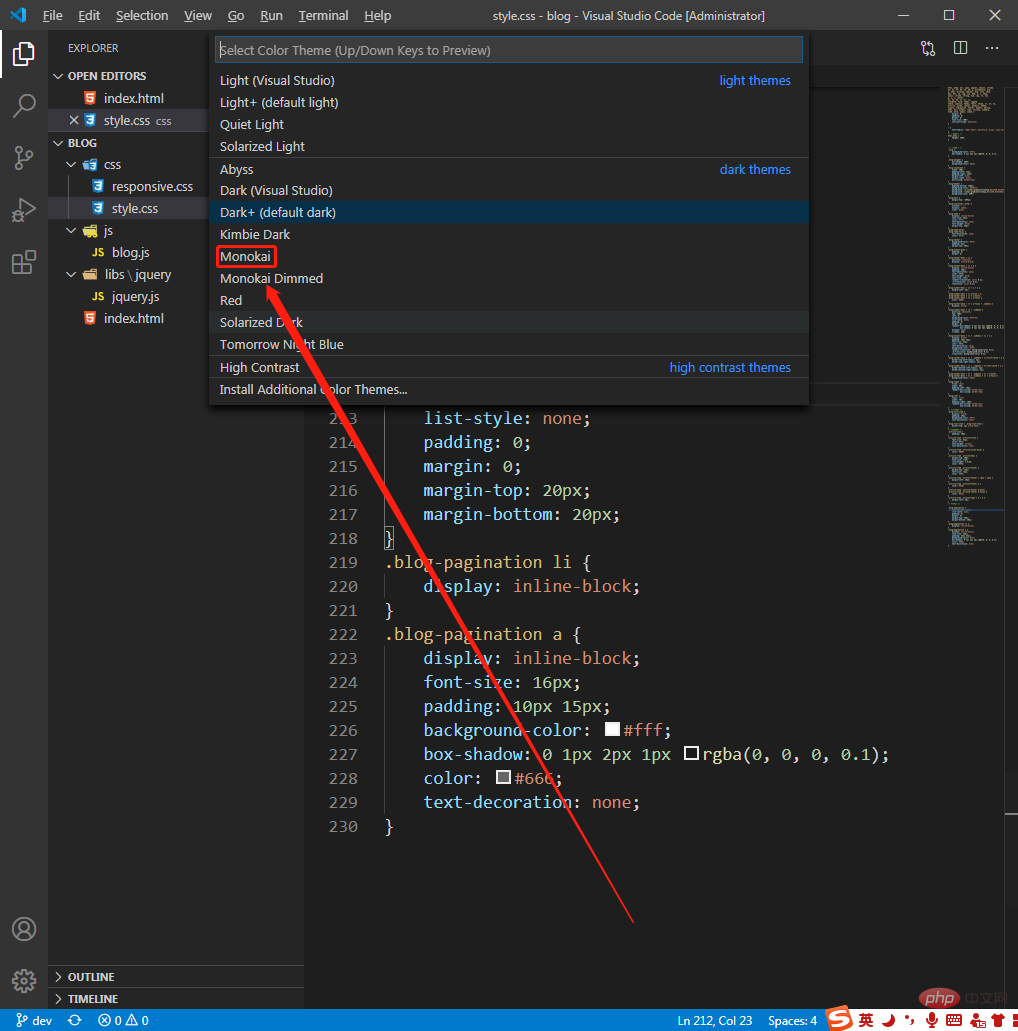Screen dimensions: 1018x1031
Task: Open the Help menu
Action: click(x=377, y=16)
